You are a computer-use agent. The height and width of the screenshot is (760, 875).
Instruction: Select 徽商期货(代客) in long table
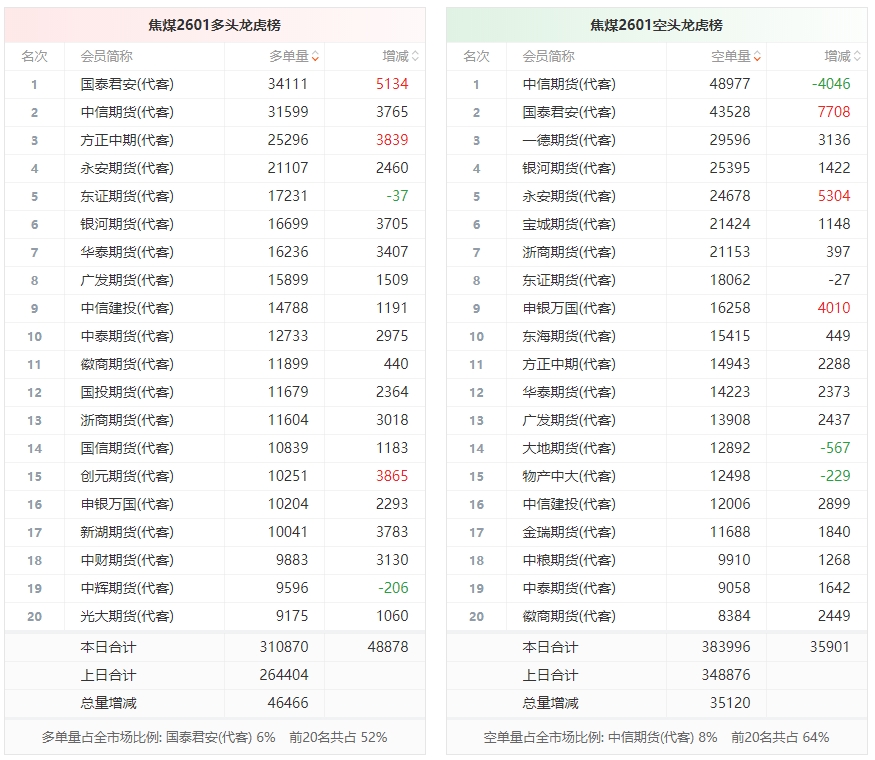(127, 364)
